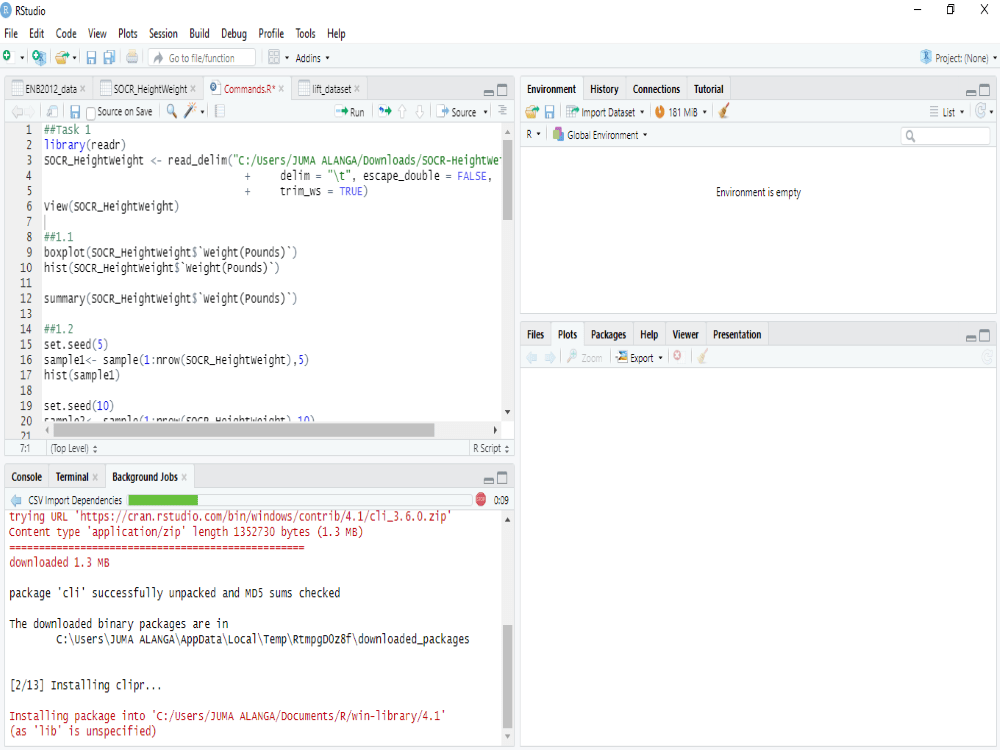Open the File menu
1000x750 pixels.
[x=11, y=33]
